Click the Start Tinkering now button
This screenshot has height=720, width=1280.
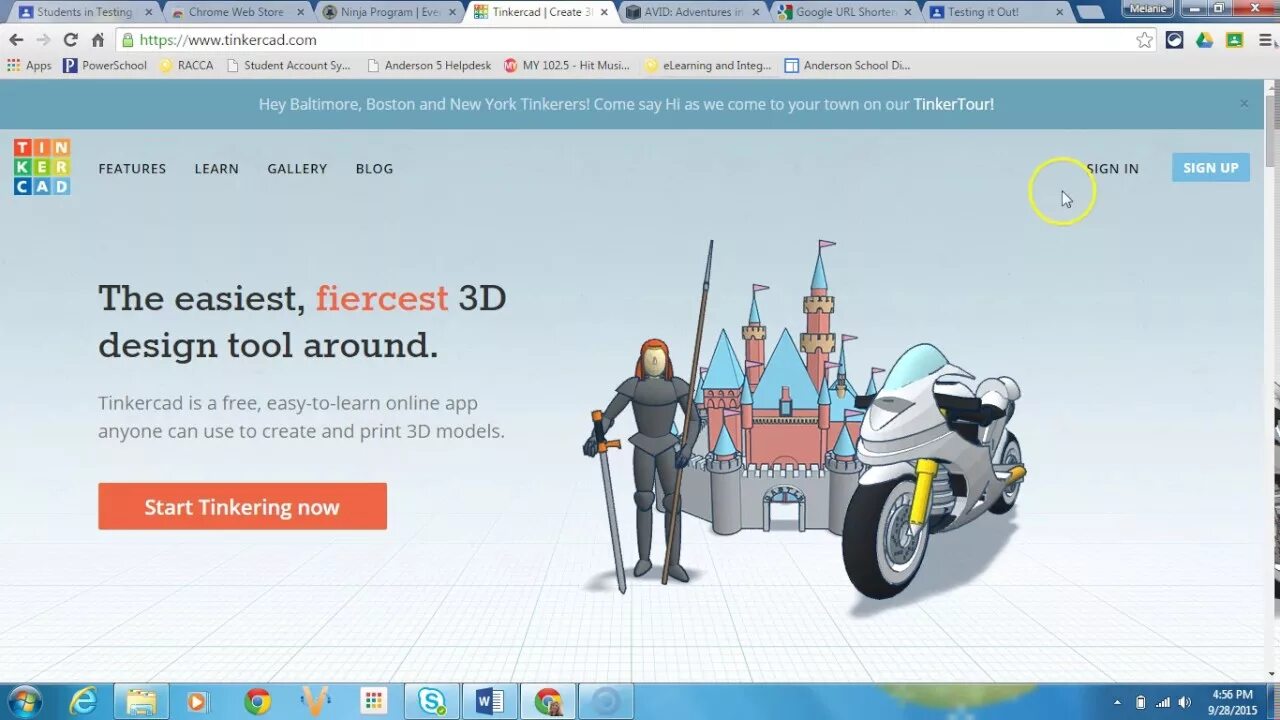point(242,506)
